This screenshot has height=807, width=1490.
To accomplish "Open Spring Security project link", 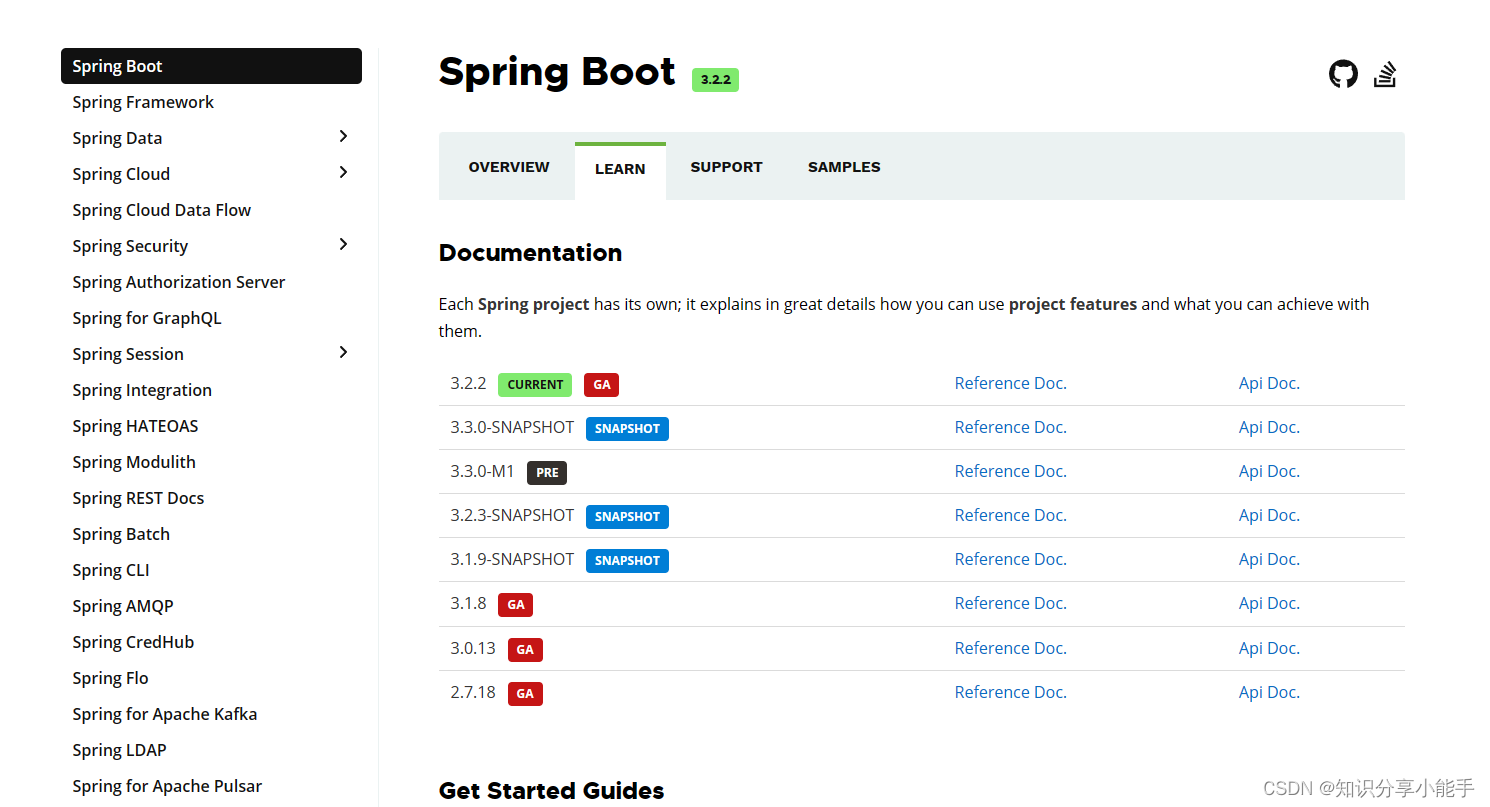I will click(x=130, y=246).
